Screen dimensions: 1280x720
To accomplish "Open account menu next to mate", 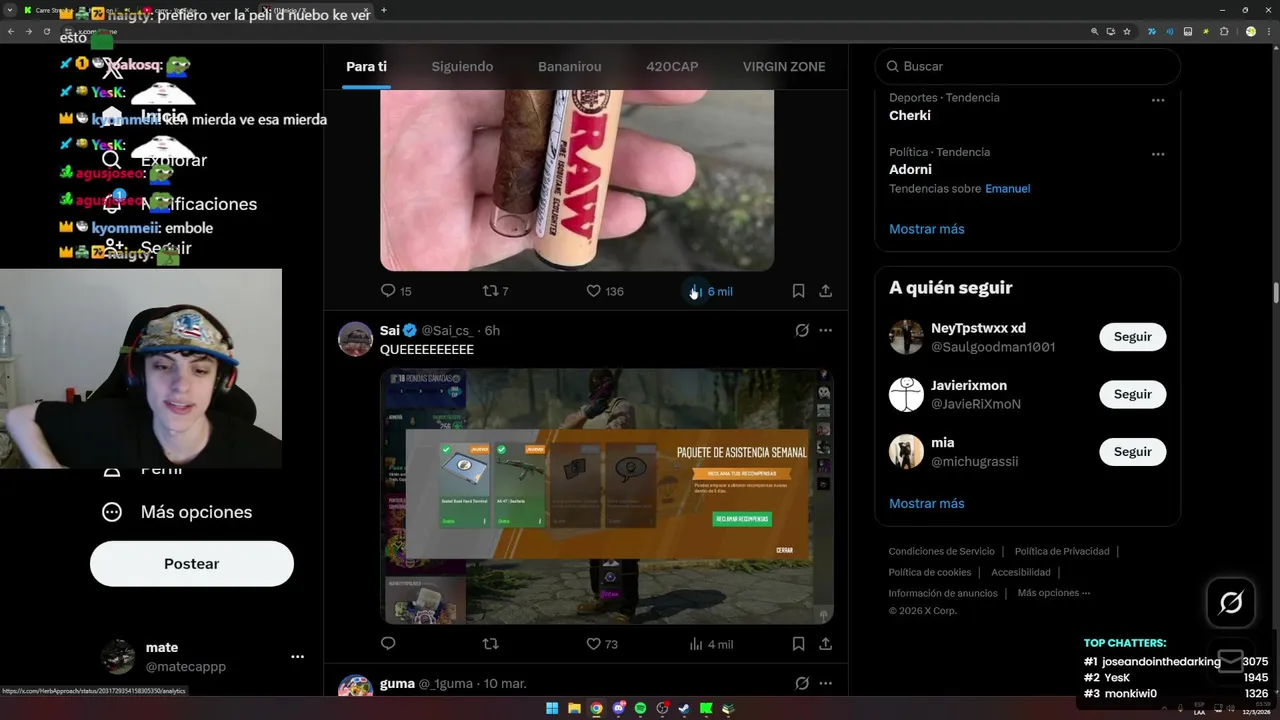I will [297, 657].
